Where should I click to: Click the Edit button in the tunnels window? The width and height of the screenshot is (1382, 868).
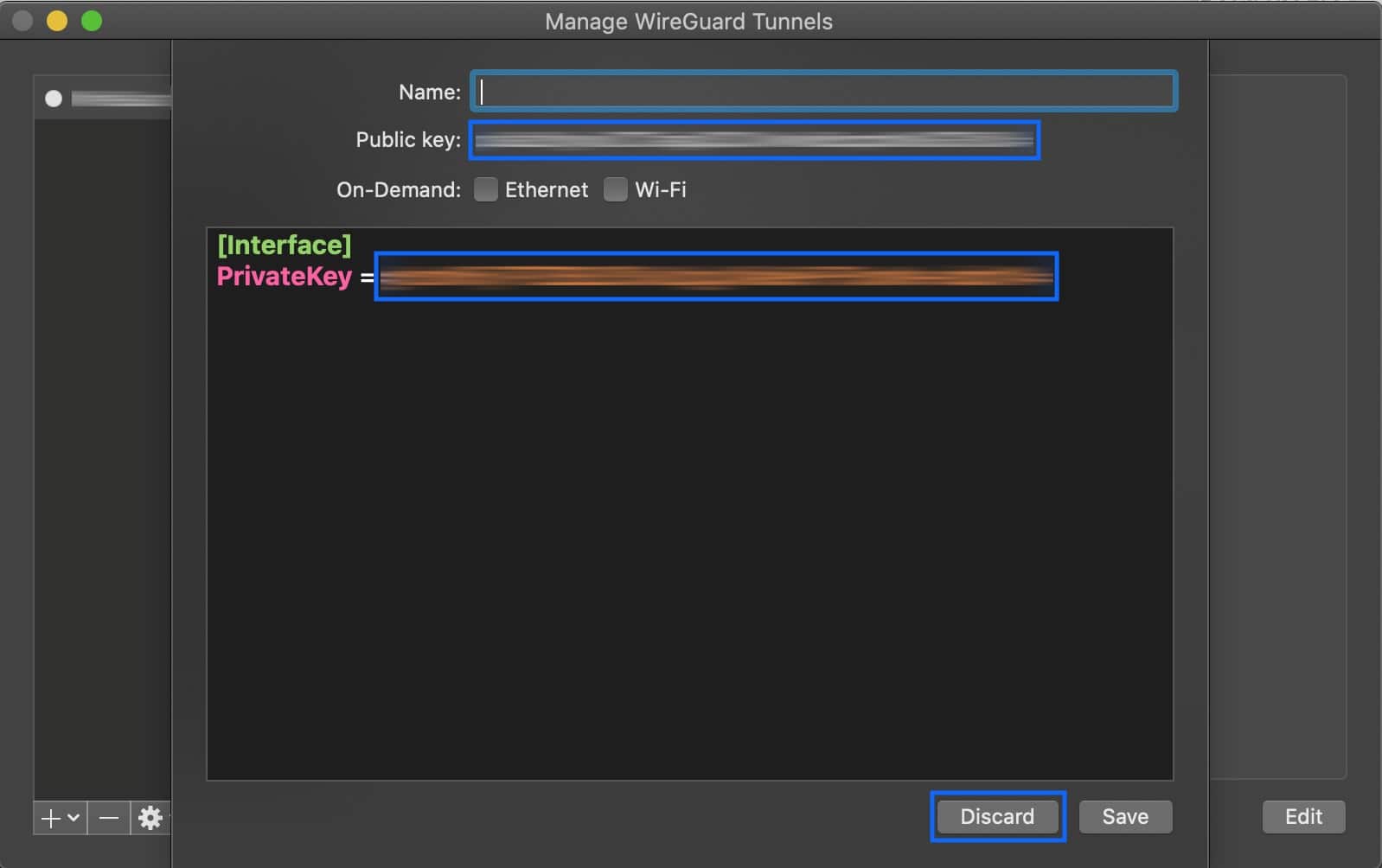(x=1303, y=816)
